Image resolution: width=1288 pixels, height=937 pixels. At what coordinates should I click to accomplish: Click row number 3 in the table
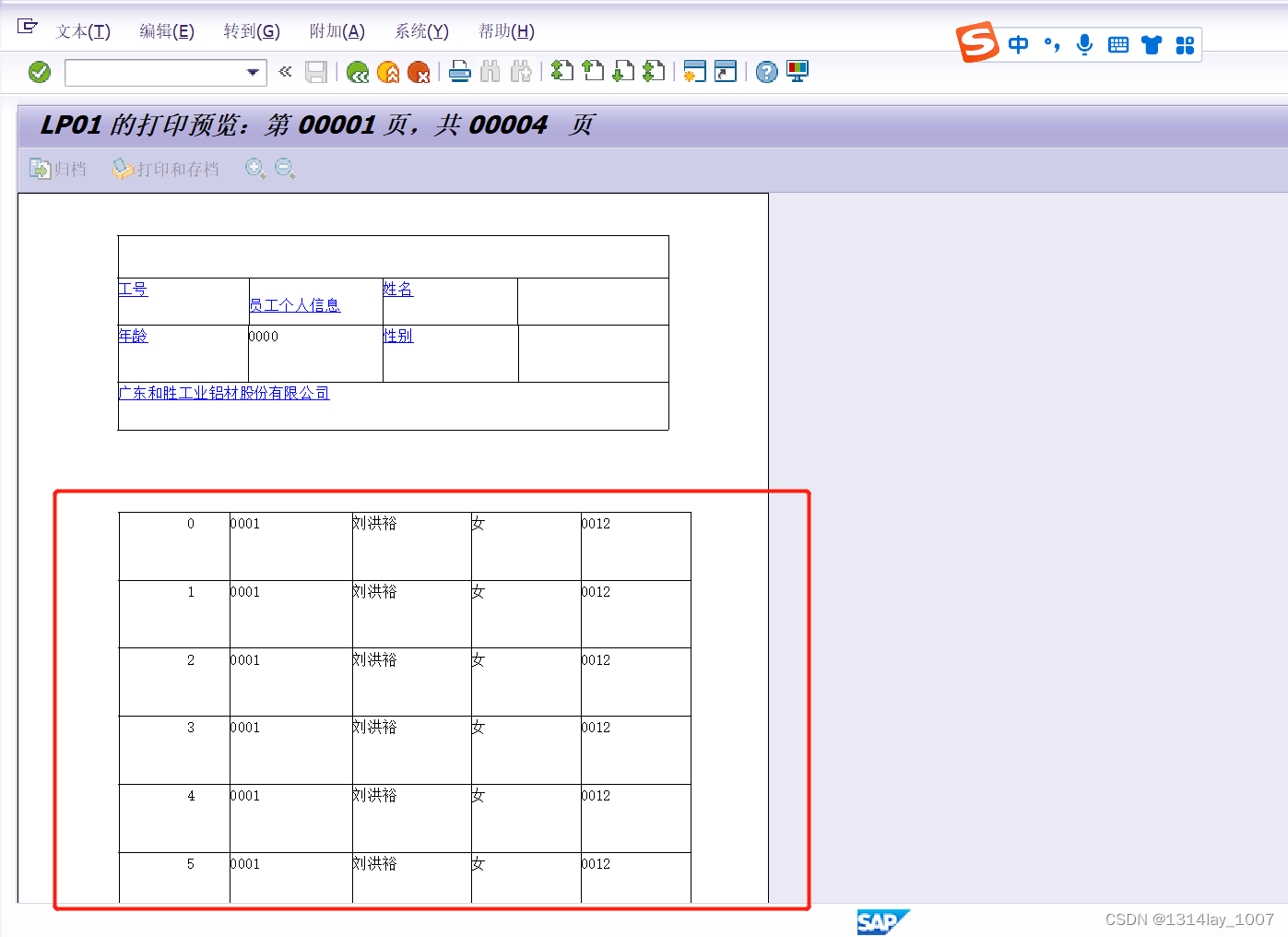coord(191,728)
